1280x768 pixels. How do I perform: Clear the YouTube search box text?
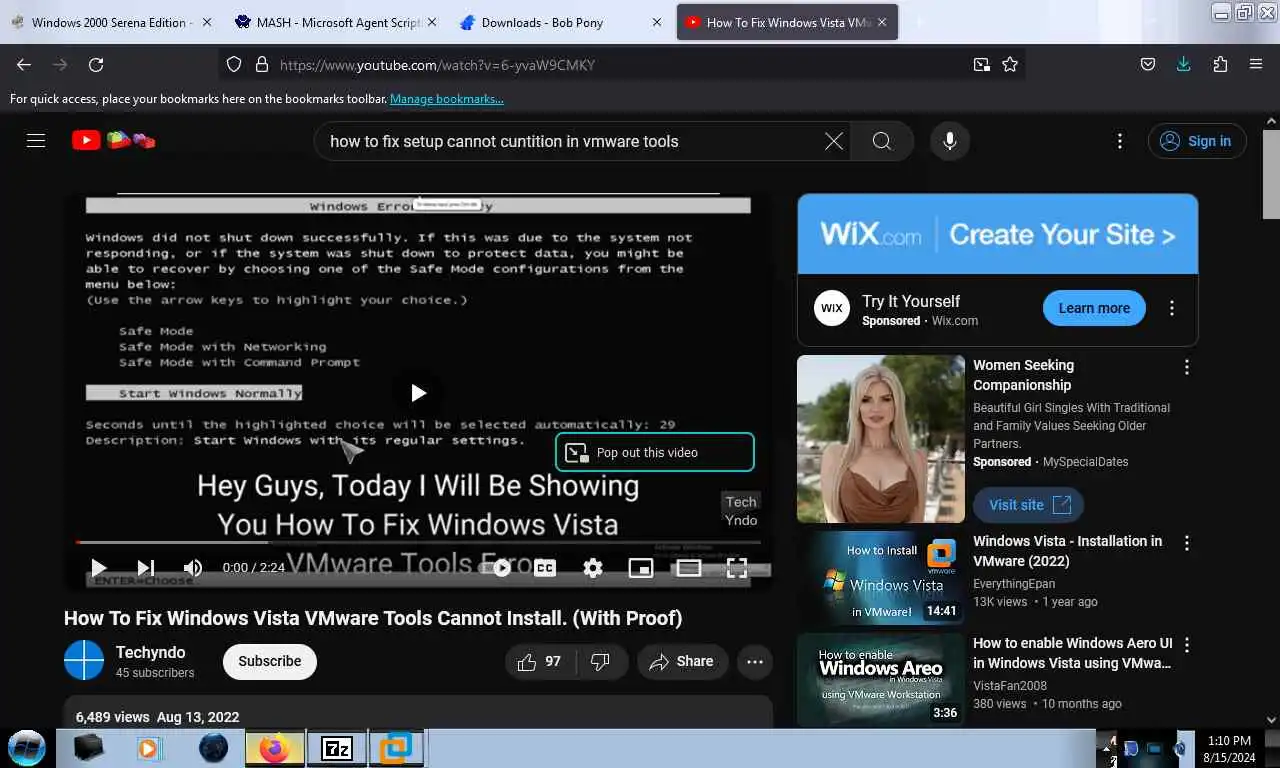(x=833, y=141)
